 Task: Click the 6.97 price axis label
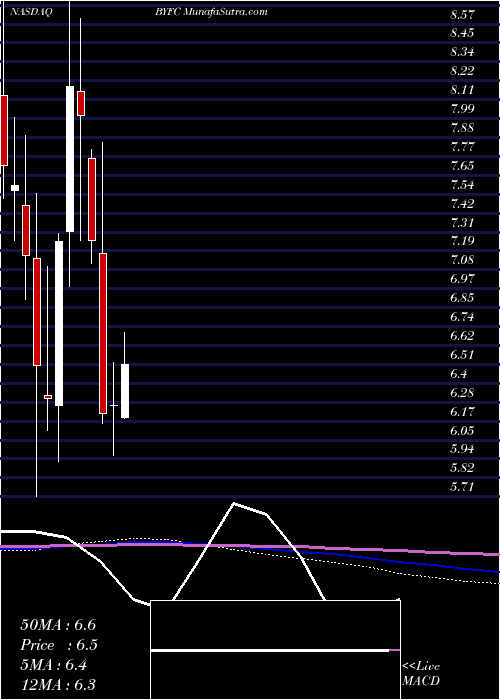[462, 279]
